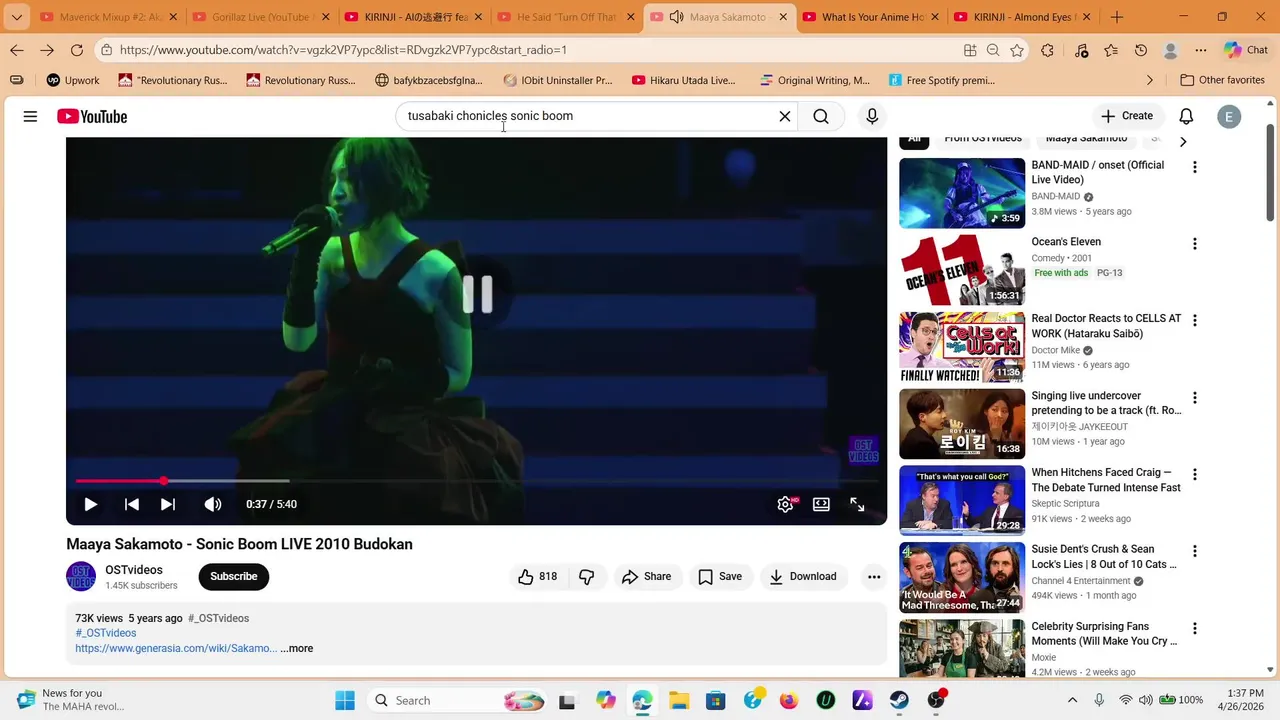Mute the video player volume
Screen dimensions: 1280x720
213,504
